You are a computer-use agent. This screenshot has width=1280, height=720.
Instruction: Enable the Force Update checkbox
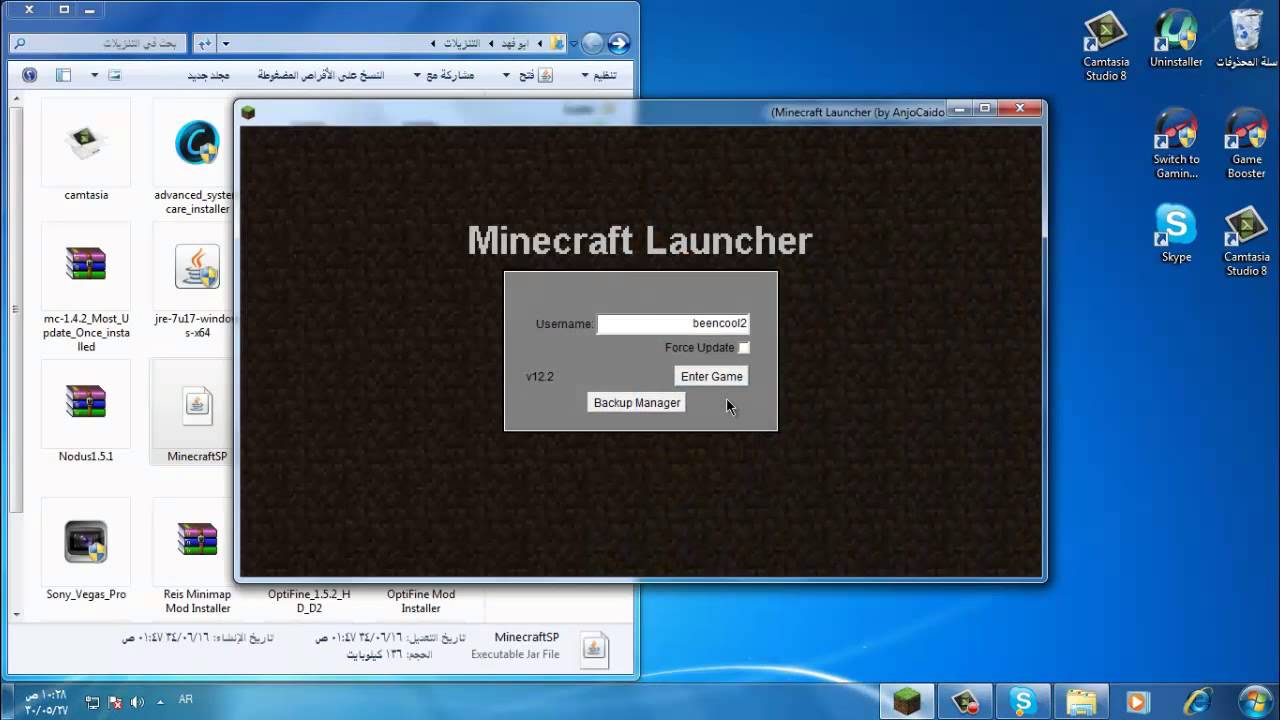point(744,348)
